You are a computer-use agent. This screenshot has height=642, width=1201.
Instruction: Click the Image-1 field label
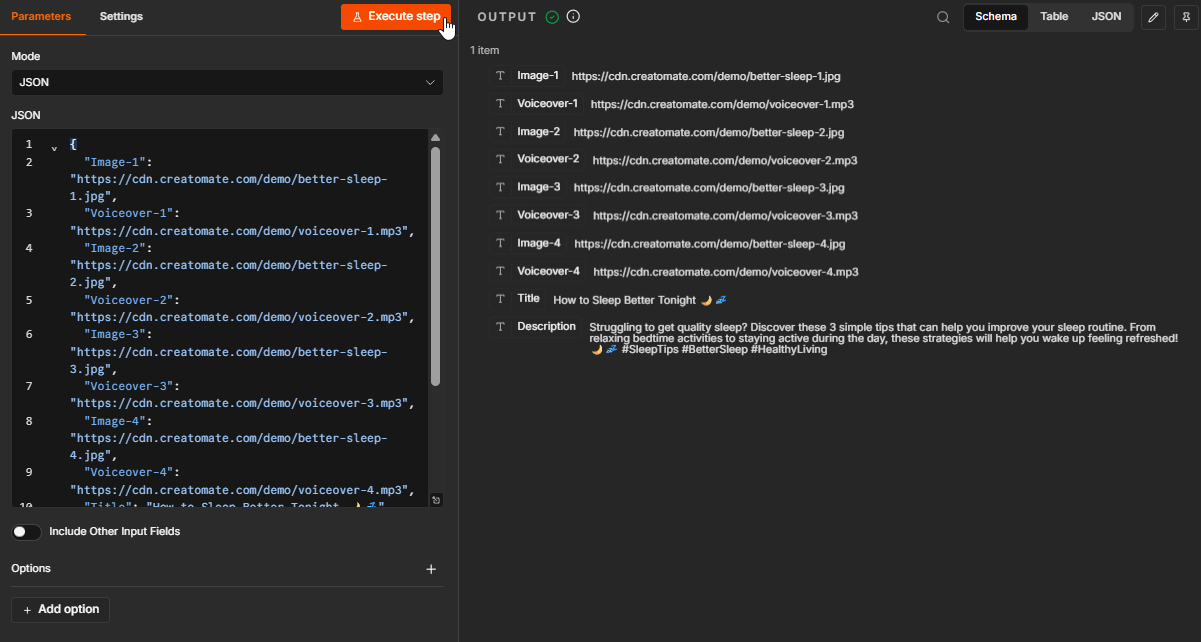(x=538, y=76)
